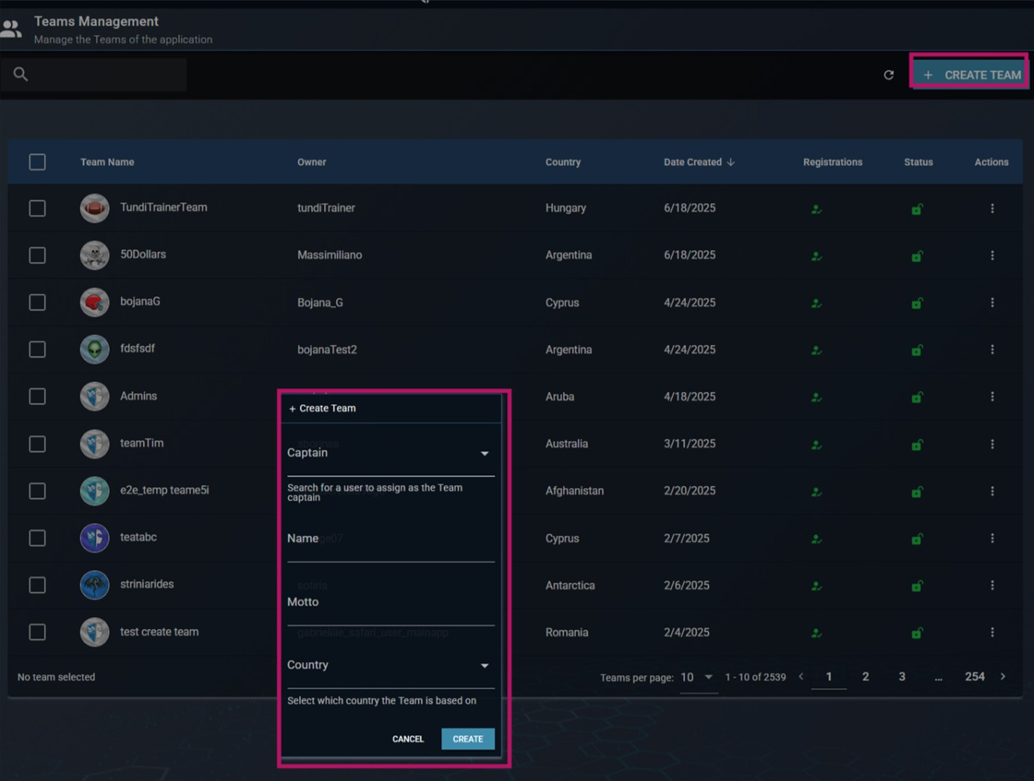The width and height of the screenshot is (1034, 781).
Task: Click the next page chevron
Action: (1003, 677)
